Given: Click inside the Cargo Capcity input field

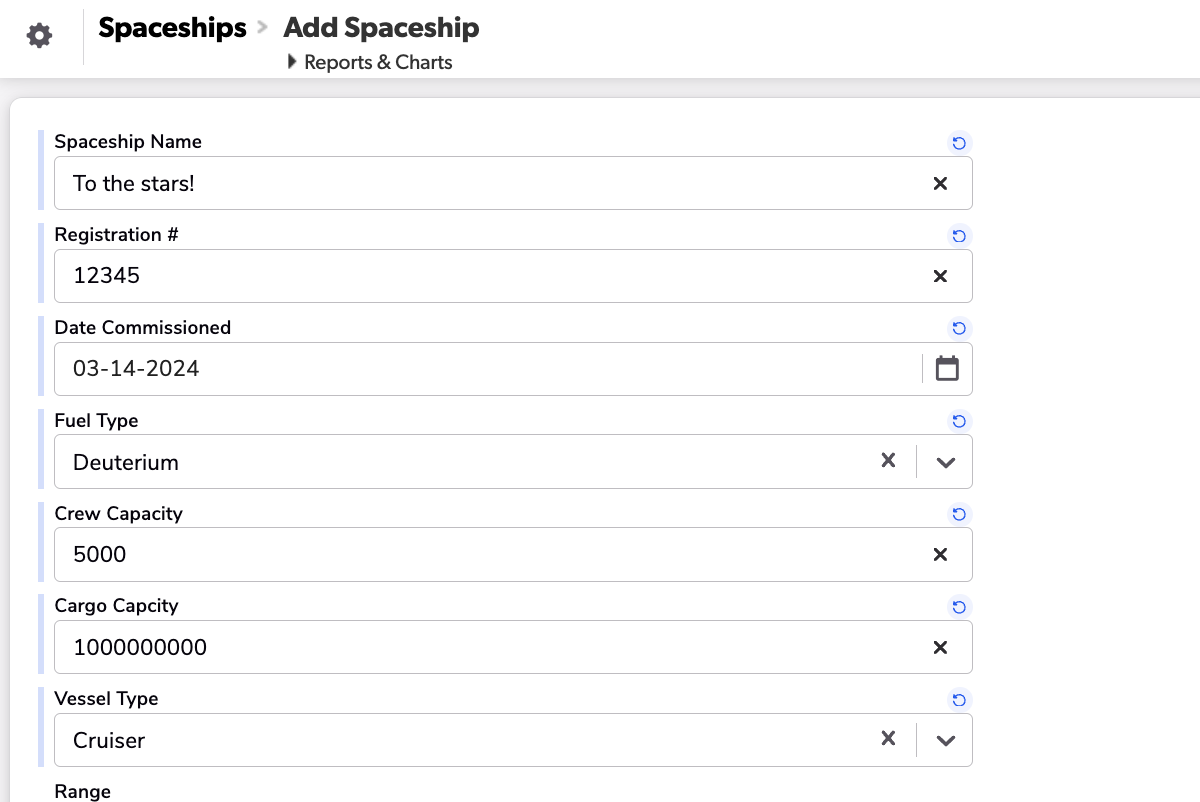Looking at the screenshot, I should tap(400, 647).
